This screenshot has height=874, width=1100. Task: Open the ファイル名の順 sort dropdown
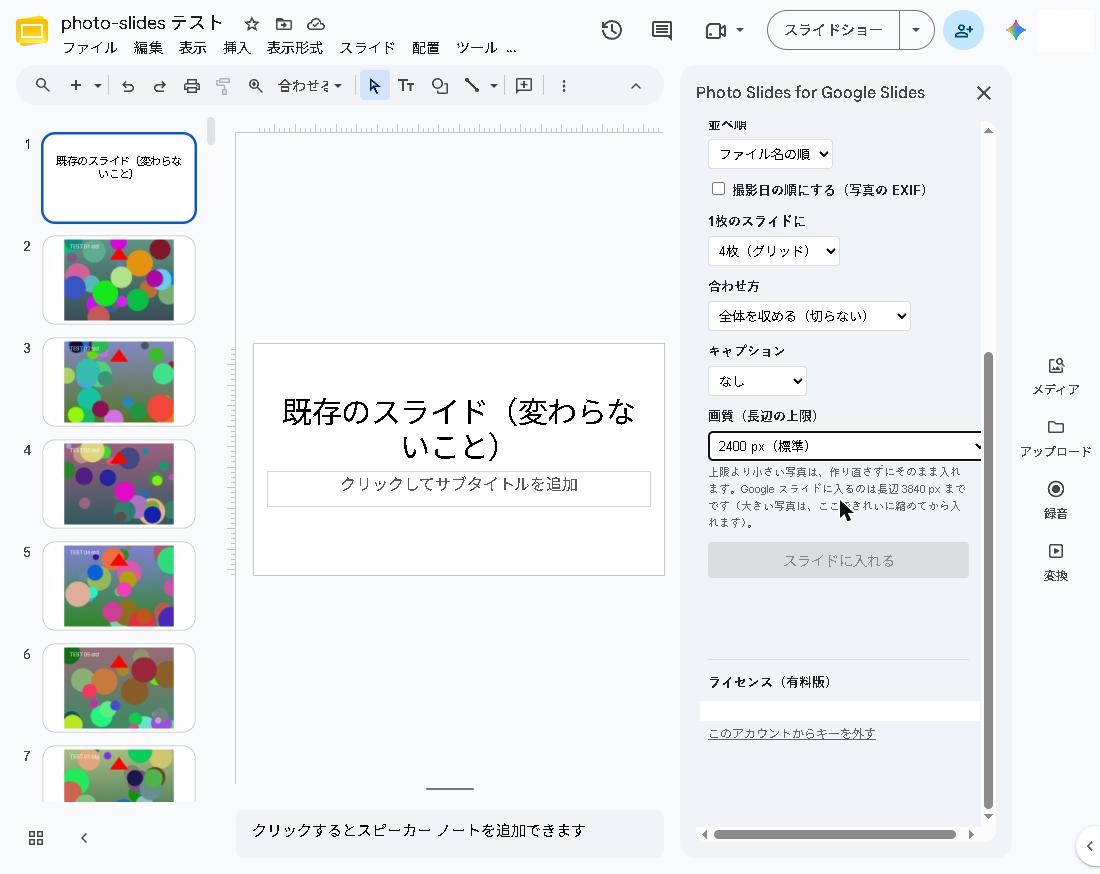[x=770, y=154]
